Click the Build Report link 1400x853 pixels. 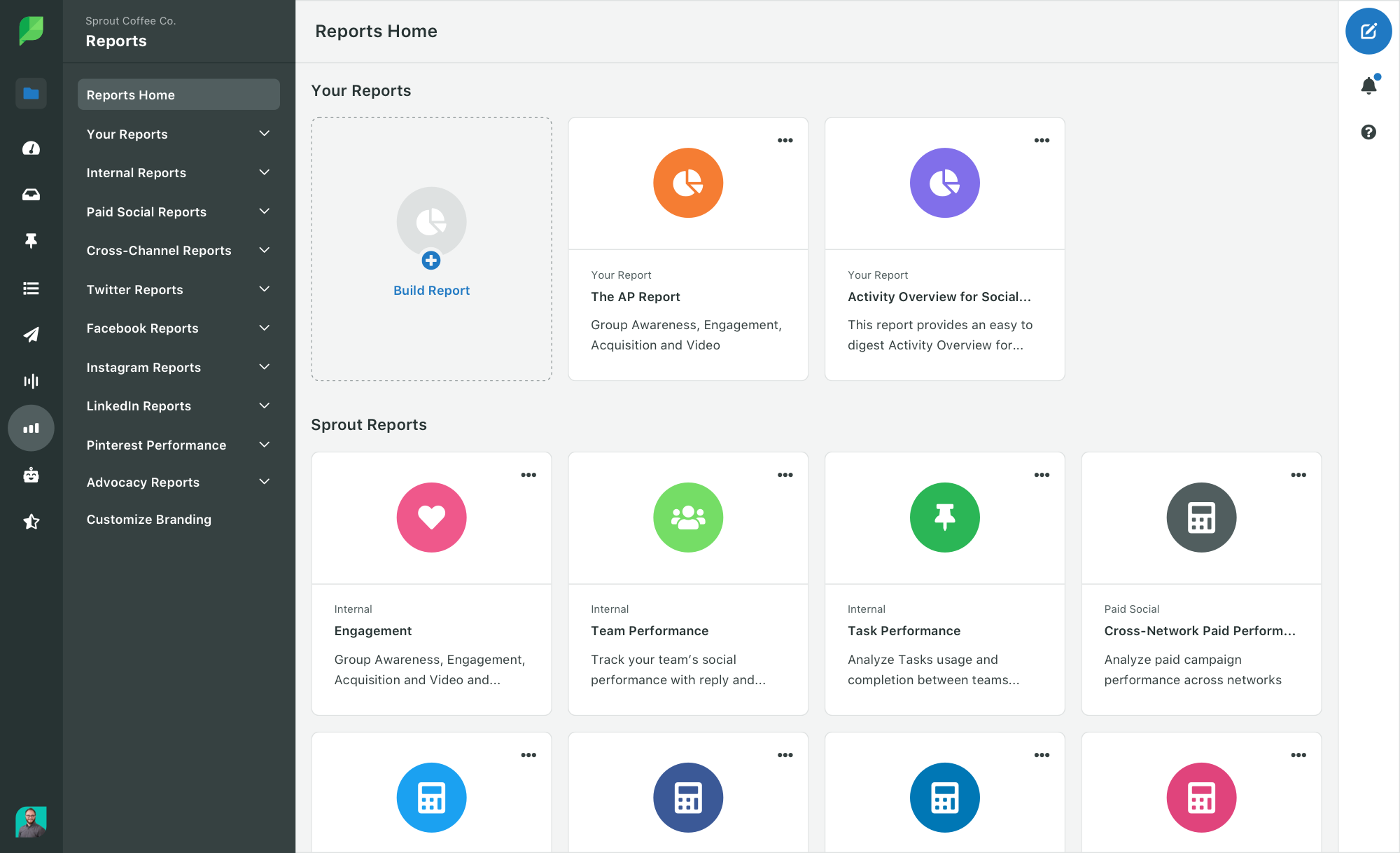point(431,291)
